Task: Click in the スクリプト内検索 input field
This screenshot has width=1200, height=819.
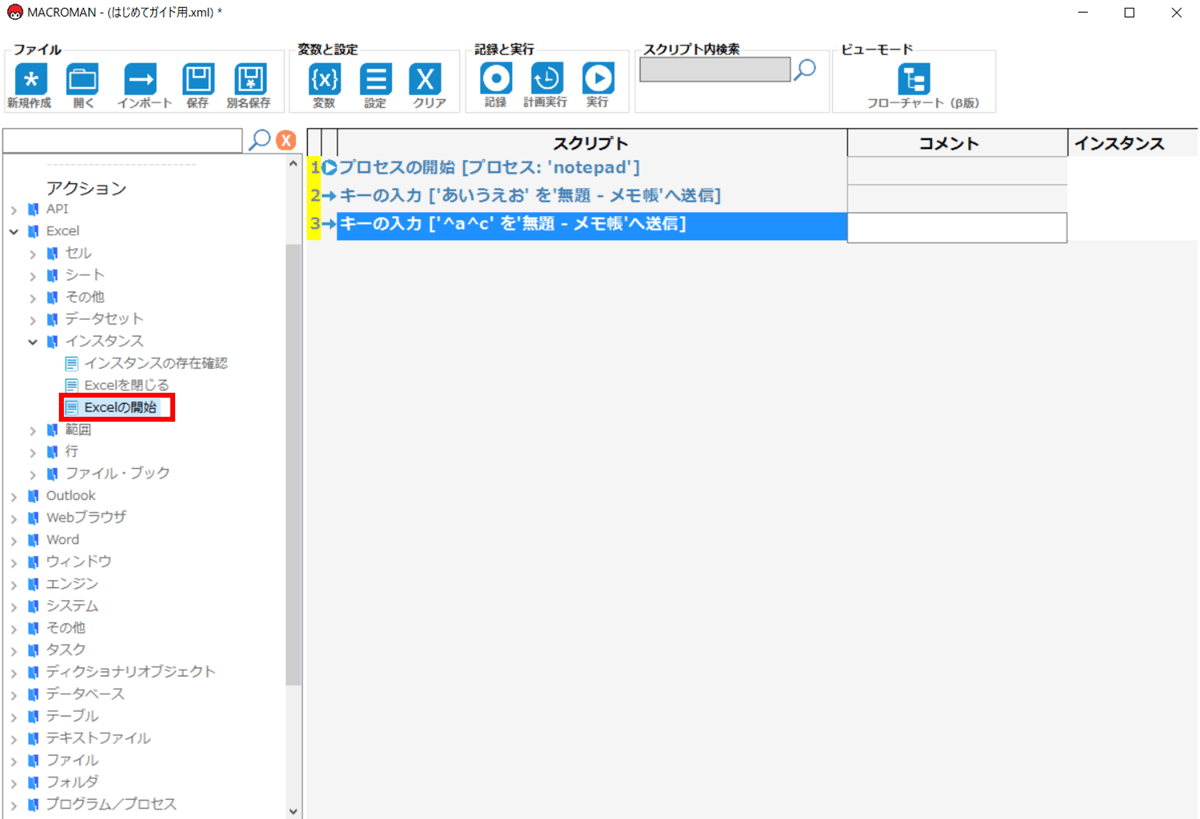Action: [715, 69]
